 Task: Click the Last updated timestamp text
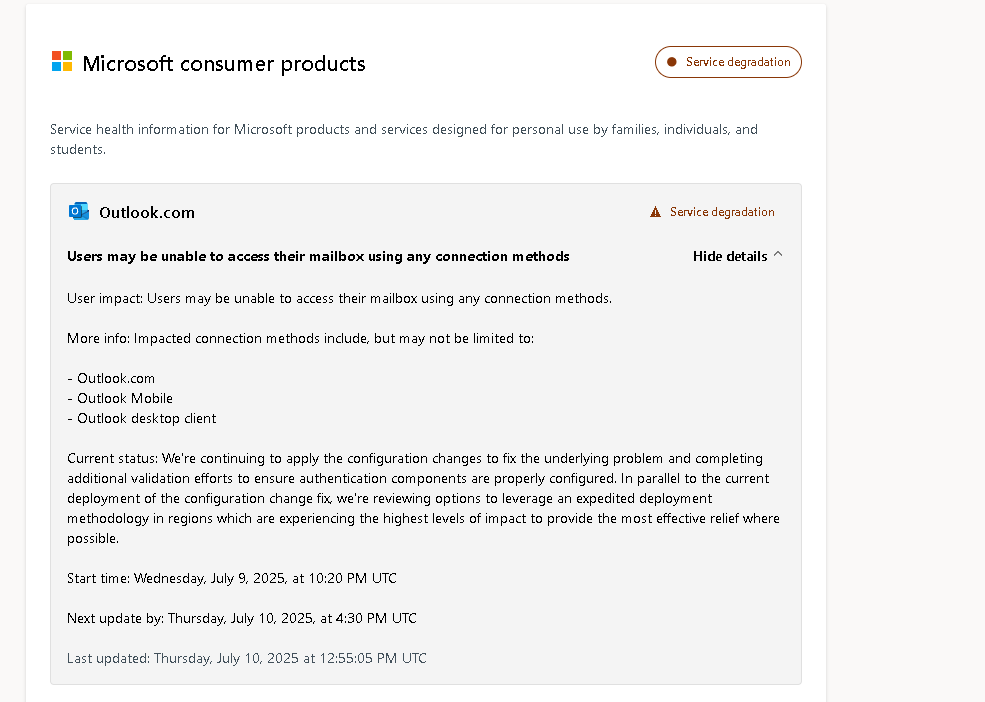tap(246, 658)
